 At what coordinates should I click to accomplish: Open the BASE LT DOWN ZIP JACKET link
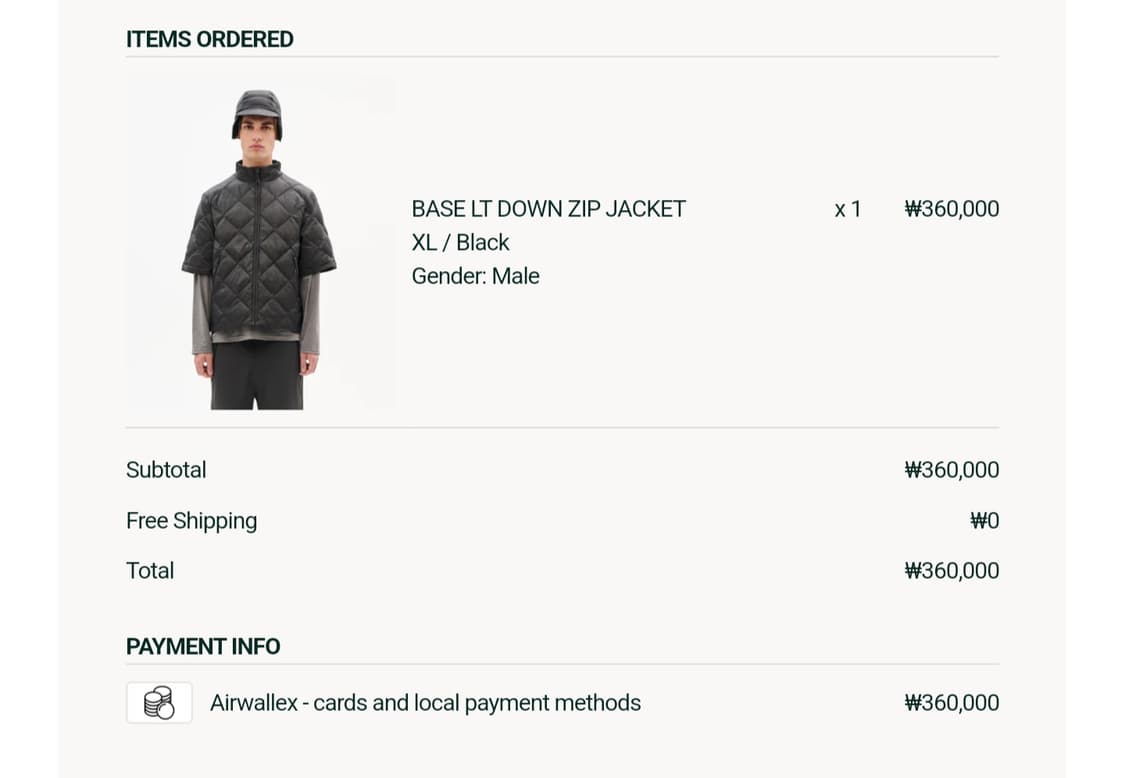548,209
